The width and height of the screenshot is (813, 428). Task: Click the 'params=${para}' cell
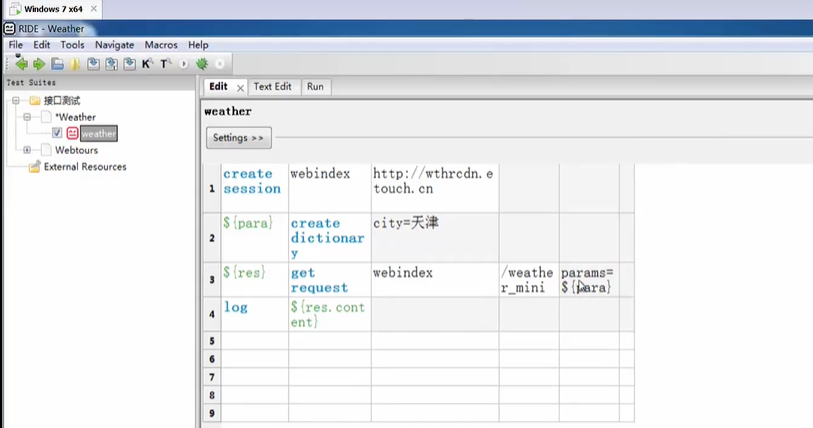589,280
